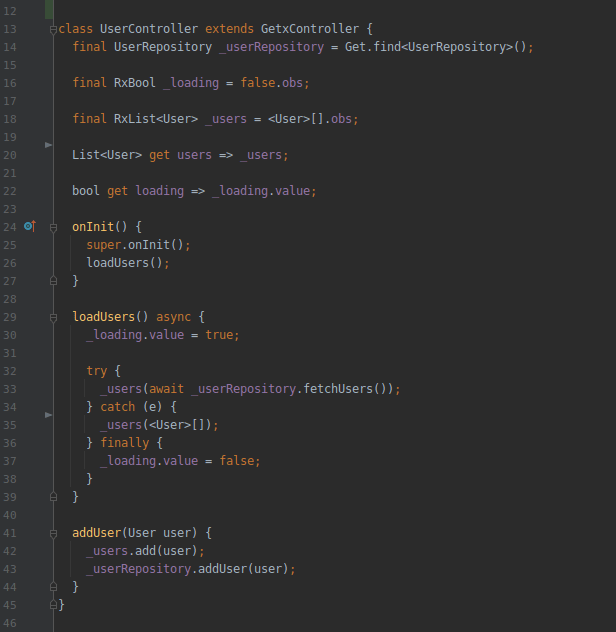Viewport: 616px width, 632px height.
Task: Click the loading getter name on line 22
Action: click(159, 191)
